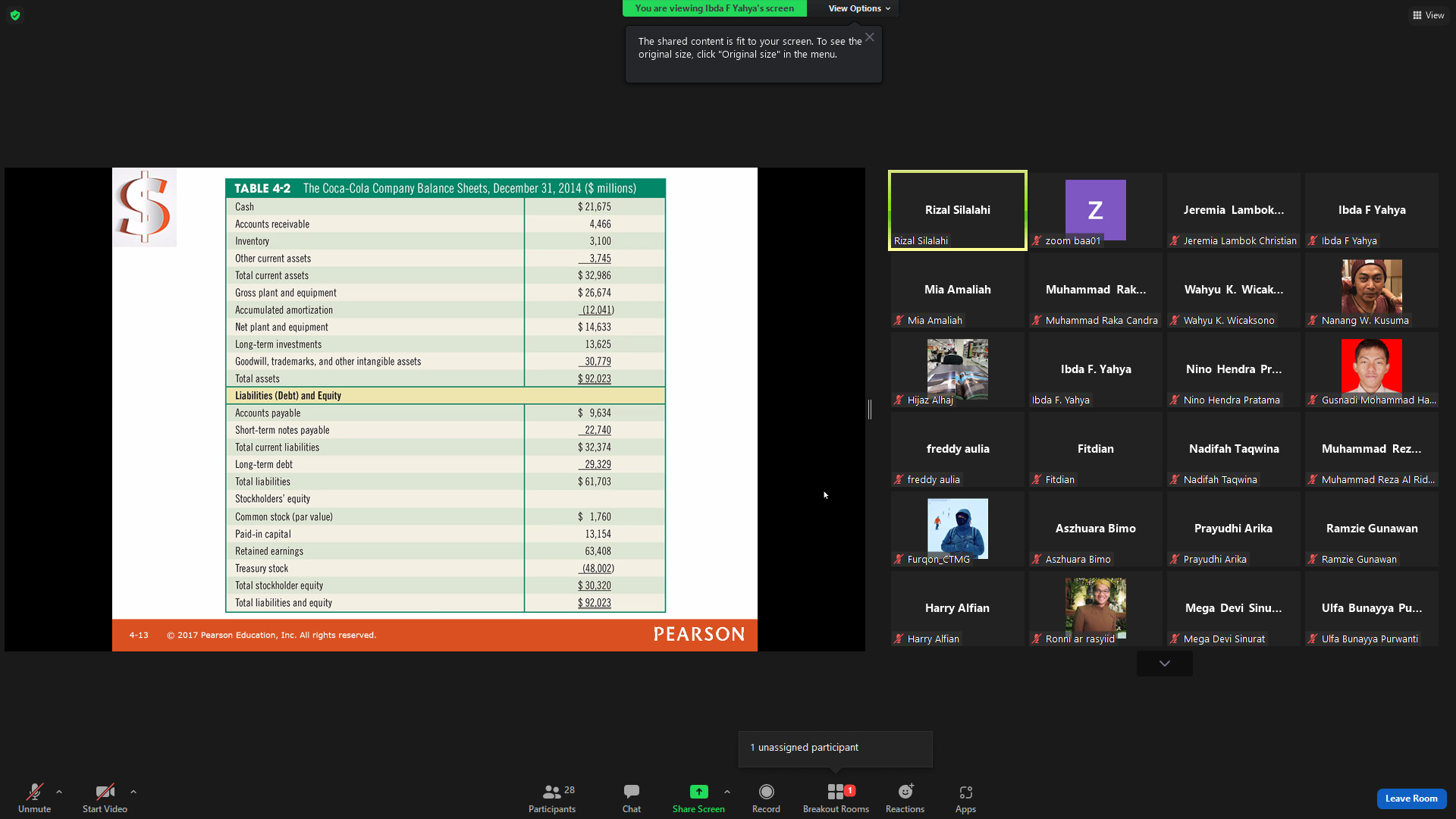Select zoom baa01 participant tile
The width and height of the screenshot is (1456, 819).
coord(1096,210)
